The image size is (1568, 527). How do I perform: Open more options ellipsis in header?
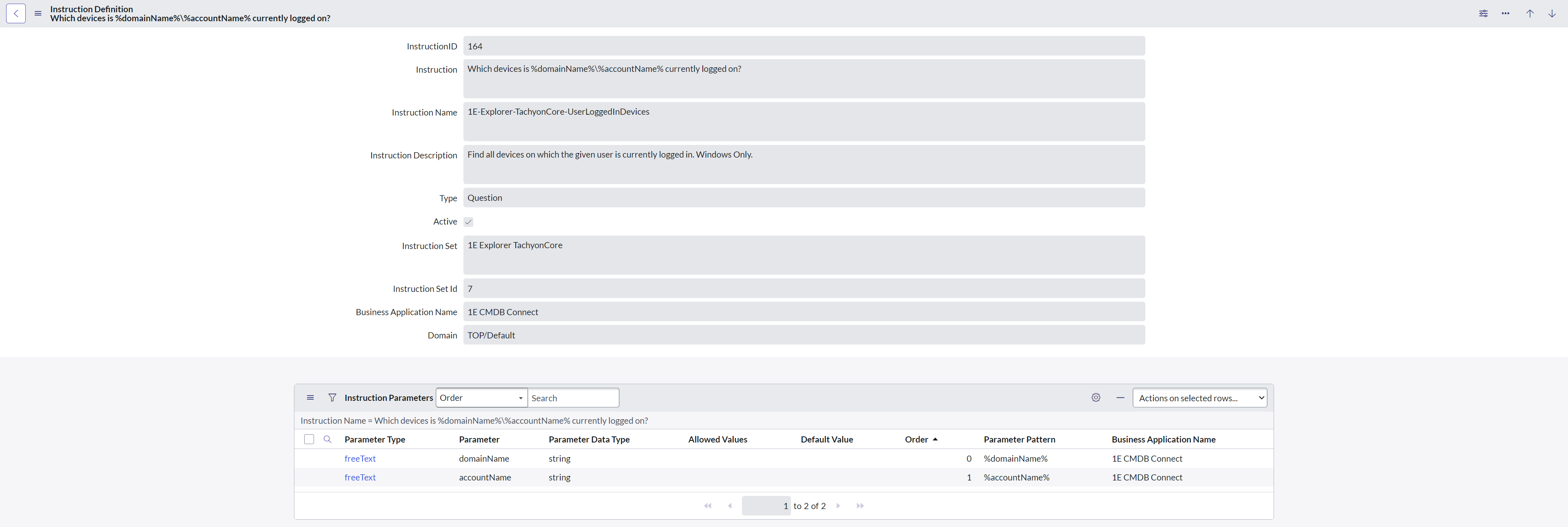click(1505, 13)
